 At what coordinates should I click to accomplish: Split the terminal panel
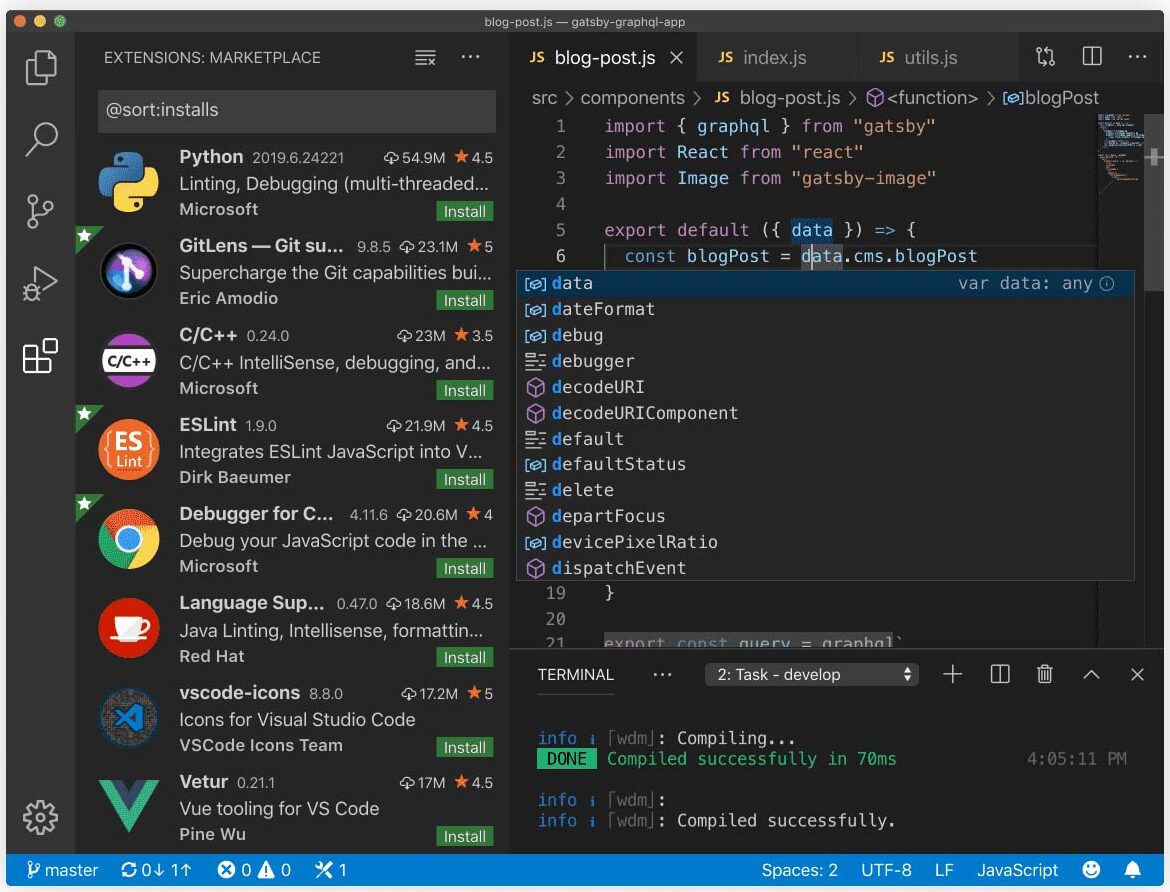pos(999,675)
